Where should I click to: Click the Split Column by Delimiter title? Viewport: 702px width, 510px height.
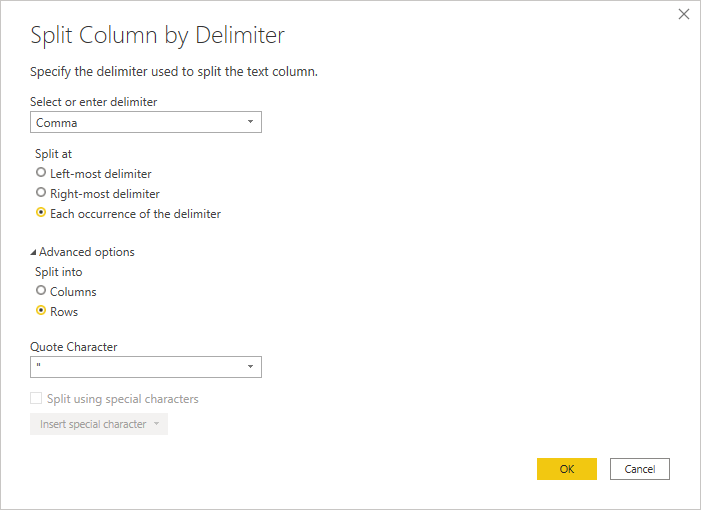157,36
